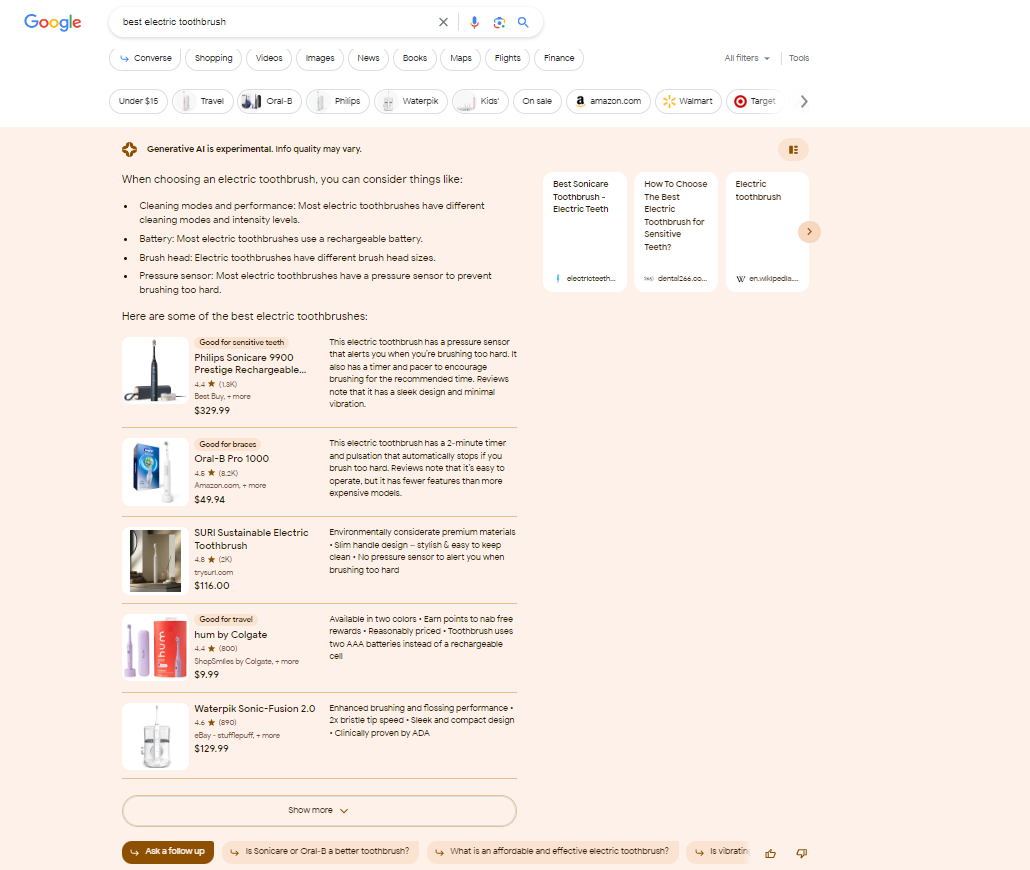Open the Philips Sonicare 9900 Prestige title

pos(250,364)
